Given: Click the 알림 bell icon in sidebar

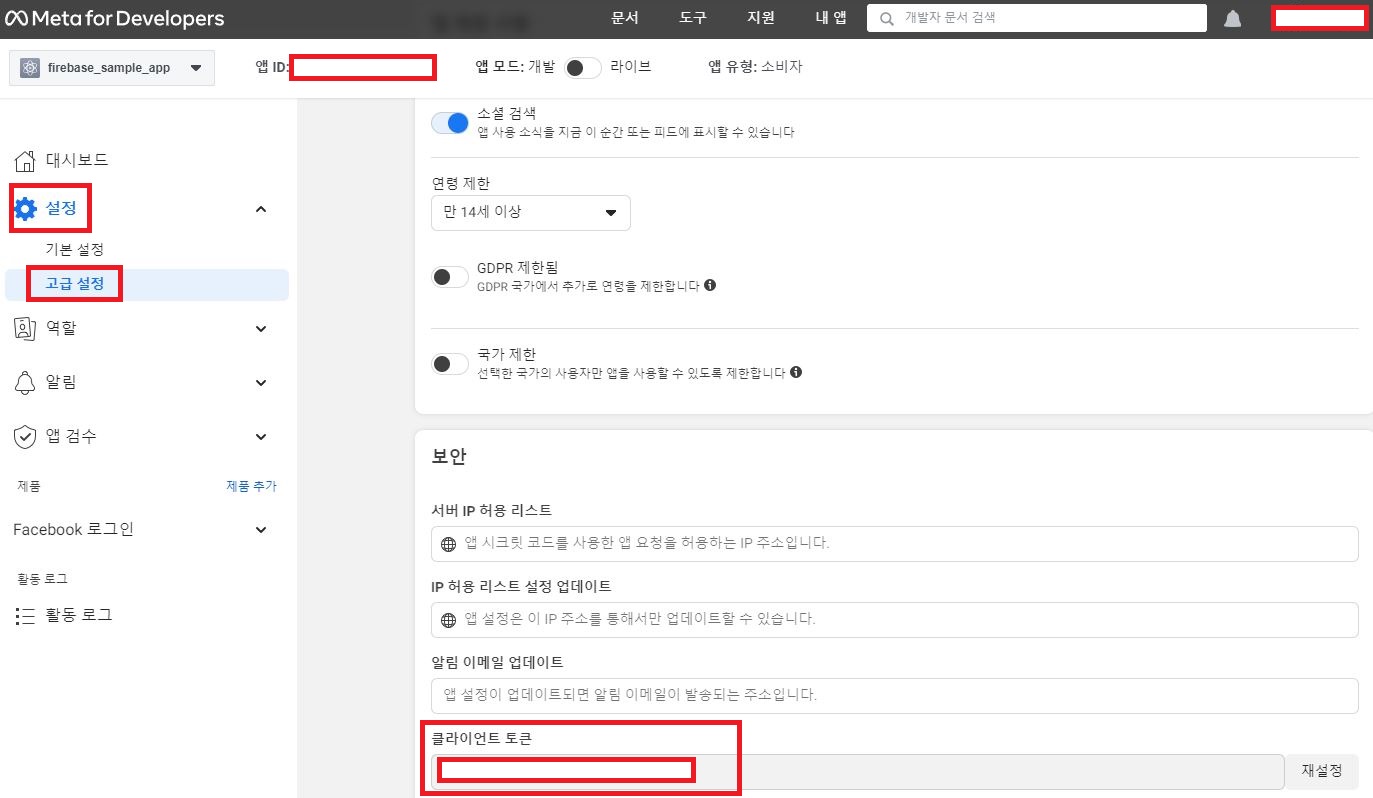Looking at the screenshot, I should [26, 382].
